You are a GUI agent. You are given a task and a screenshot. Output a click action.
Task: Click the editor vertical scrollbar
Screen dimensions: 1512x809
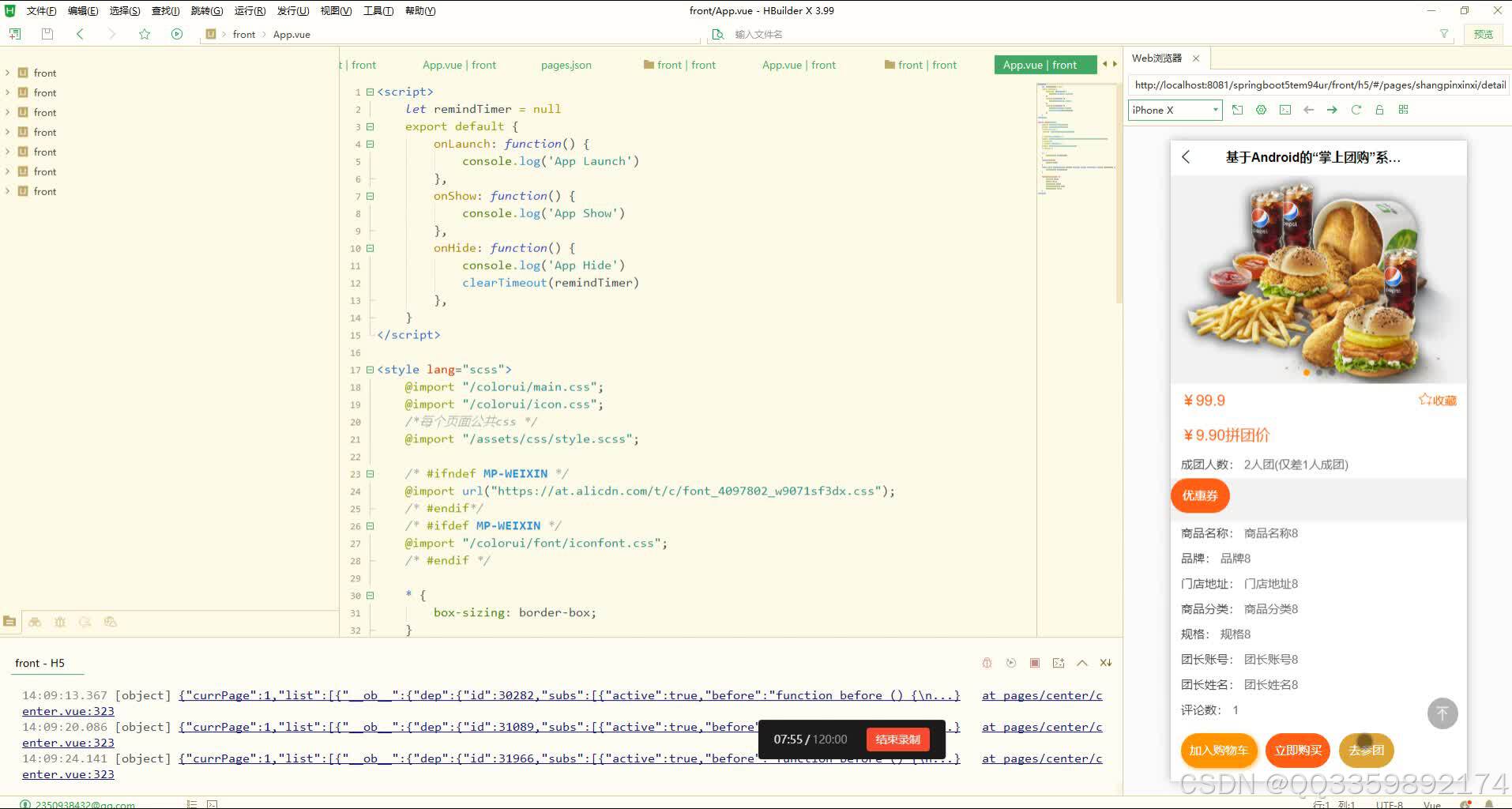pyautogui.click(x=1119, y=193)
